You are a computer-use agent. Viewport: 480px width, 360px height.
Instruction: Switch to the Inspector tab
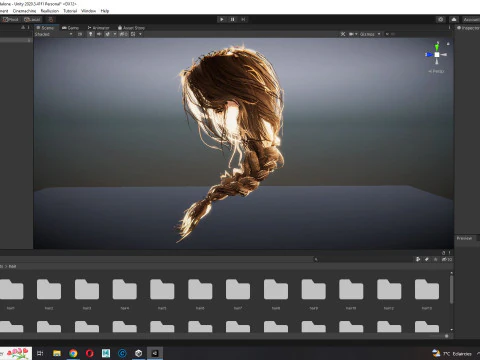pos(468,28)
